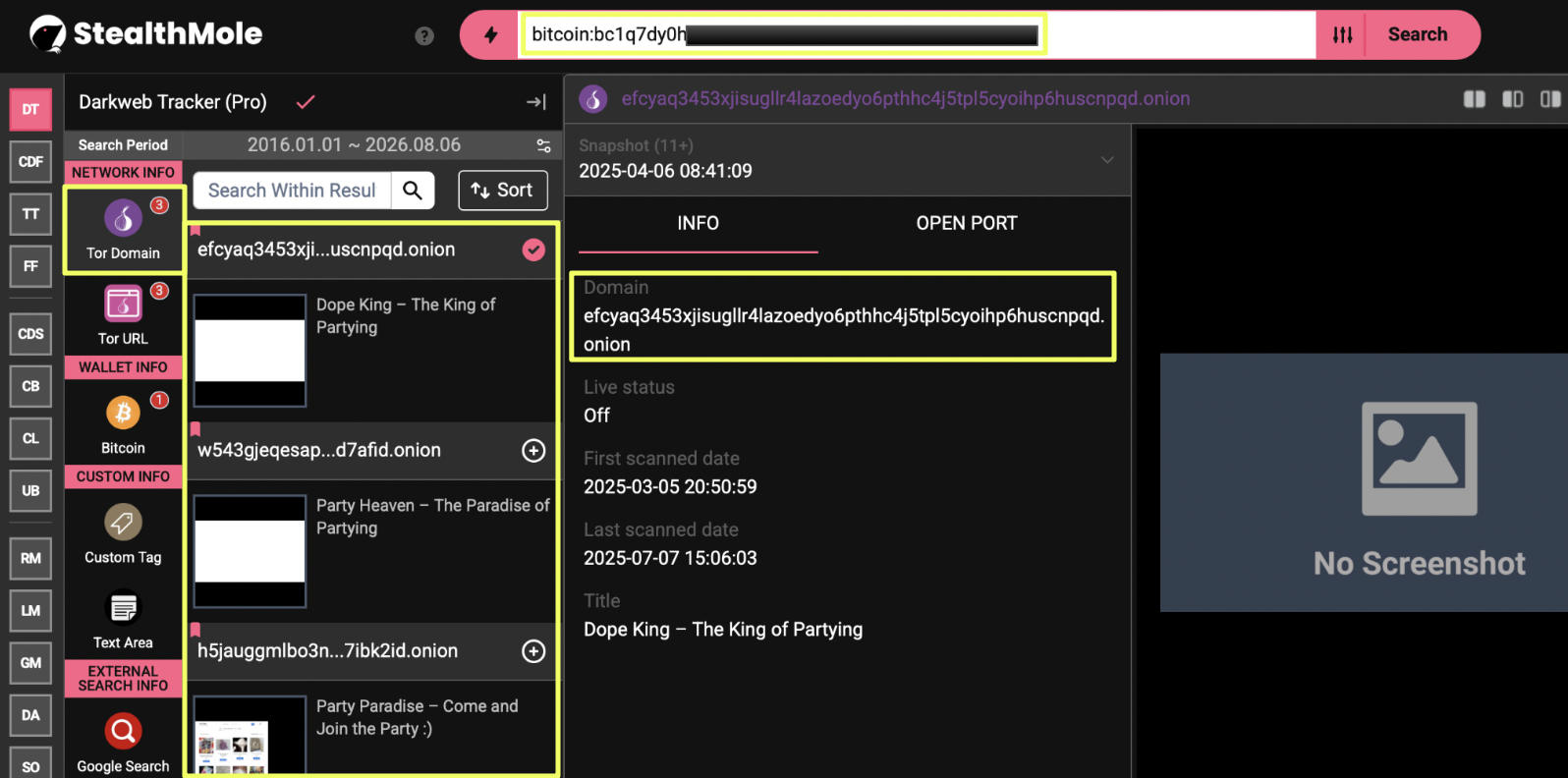Select the CL sidebar module
1568x778 pixels.
[30, 438]
